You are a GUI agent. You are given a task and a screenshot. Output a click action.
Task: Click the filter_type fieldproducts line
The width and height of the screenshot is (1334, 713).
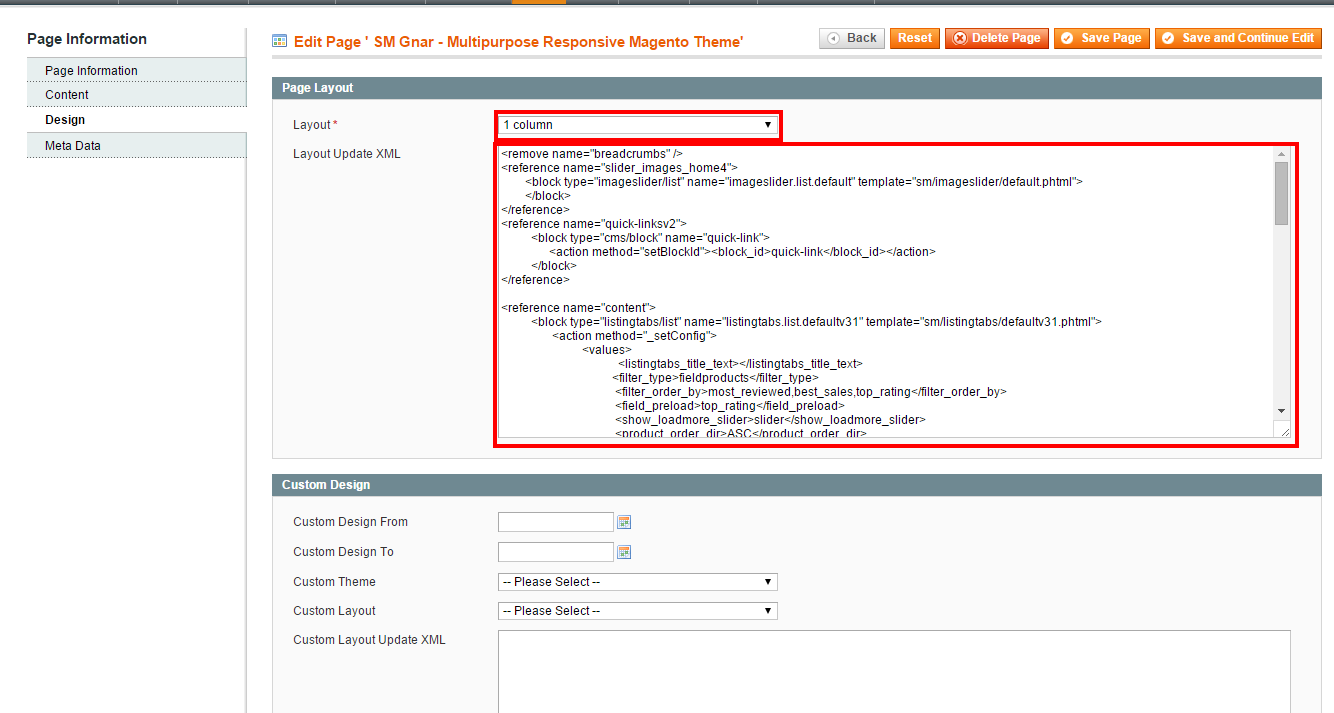coord(716,378)
